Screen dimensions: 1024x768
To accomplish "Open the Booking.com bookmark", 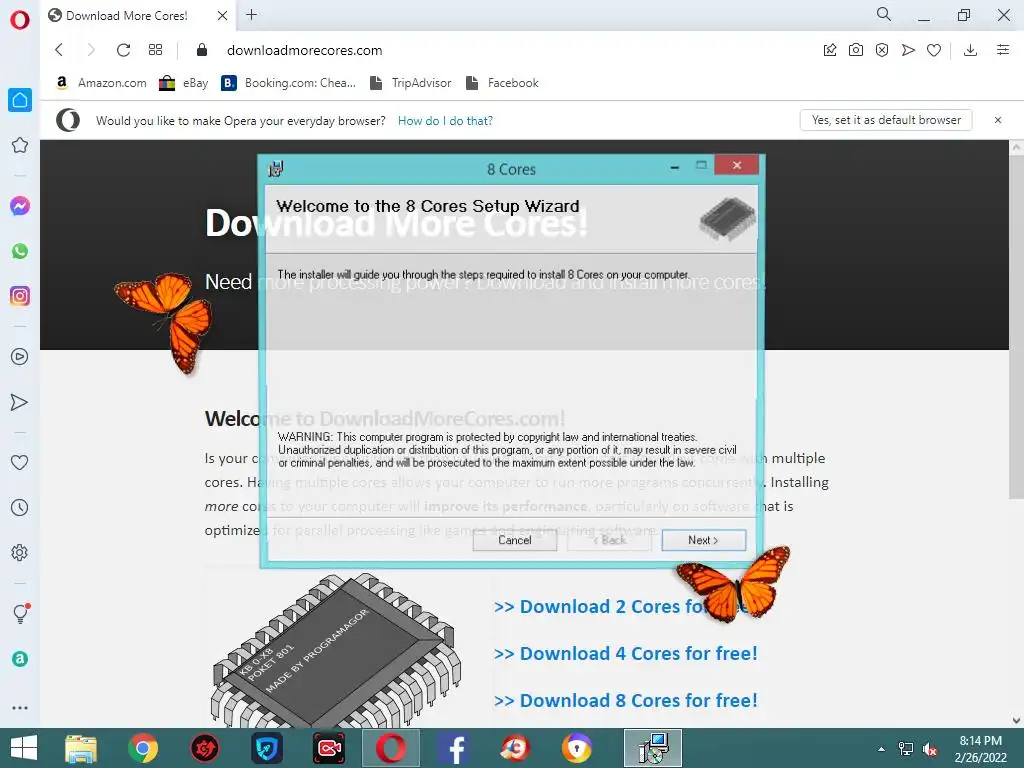I will (289, 83).
